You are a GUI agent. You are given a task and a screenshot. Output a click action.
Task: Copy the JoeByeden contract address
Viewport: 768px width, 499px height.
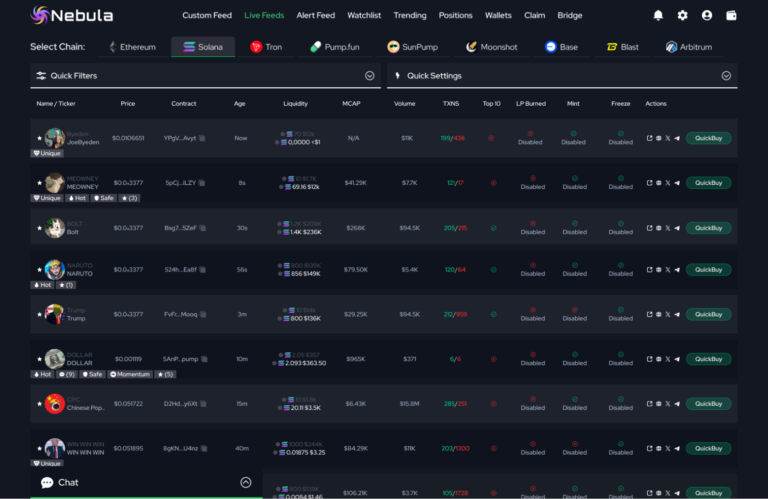(202, 138)
